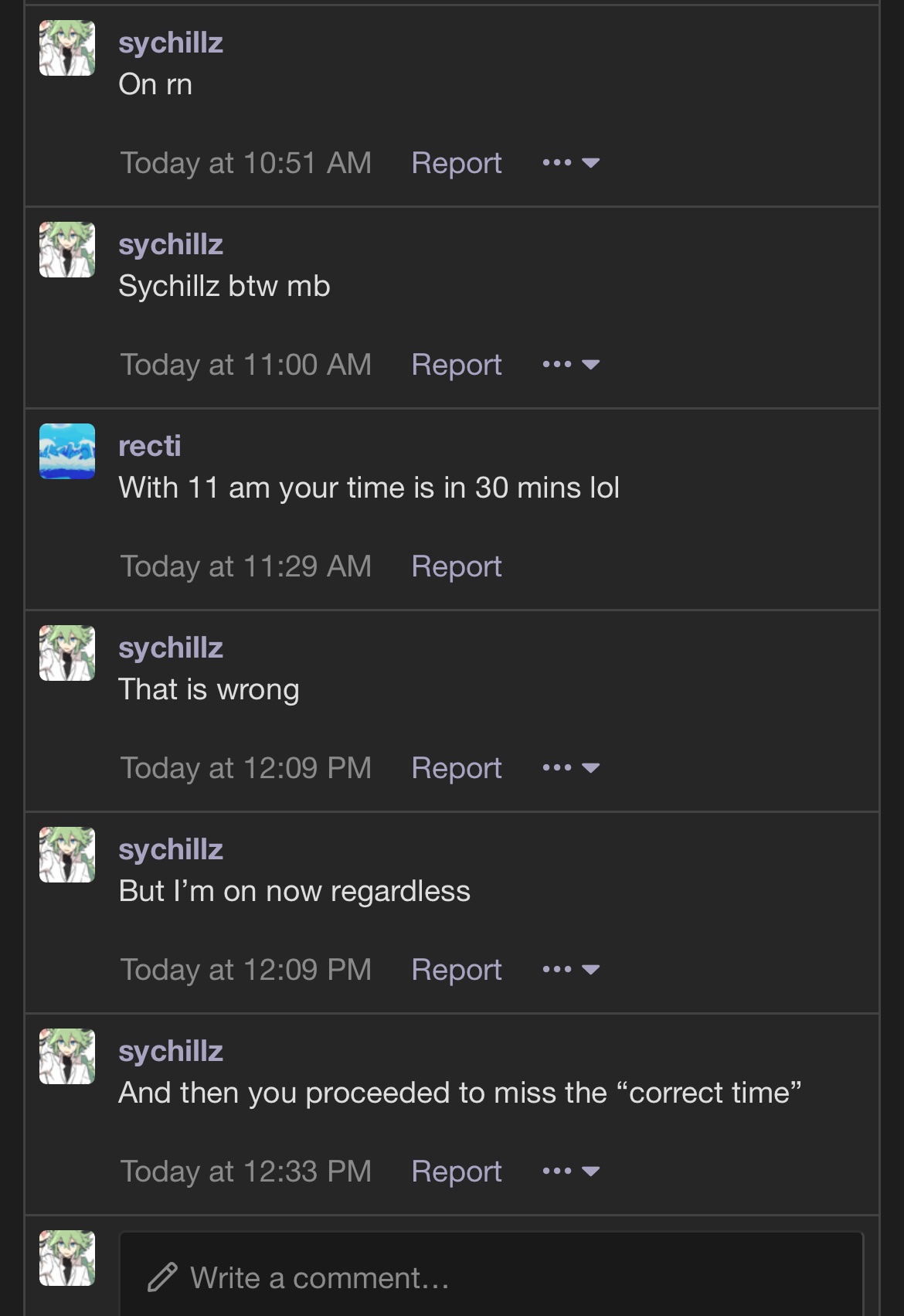
Task: Open sychillz avatar on "On rn" comment
Action: point(67,48)
